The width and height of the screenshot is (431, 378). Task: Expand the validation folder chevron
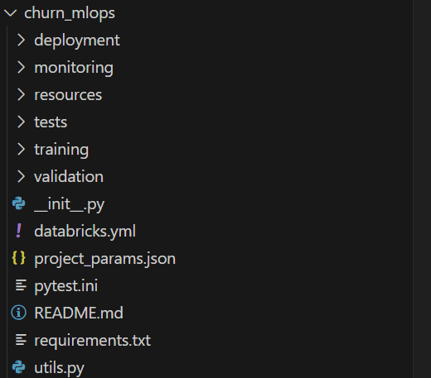[x=21, y=177]
